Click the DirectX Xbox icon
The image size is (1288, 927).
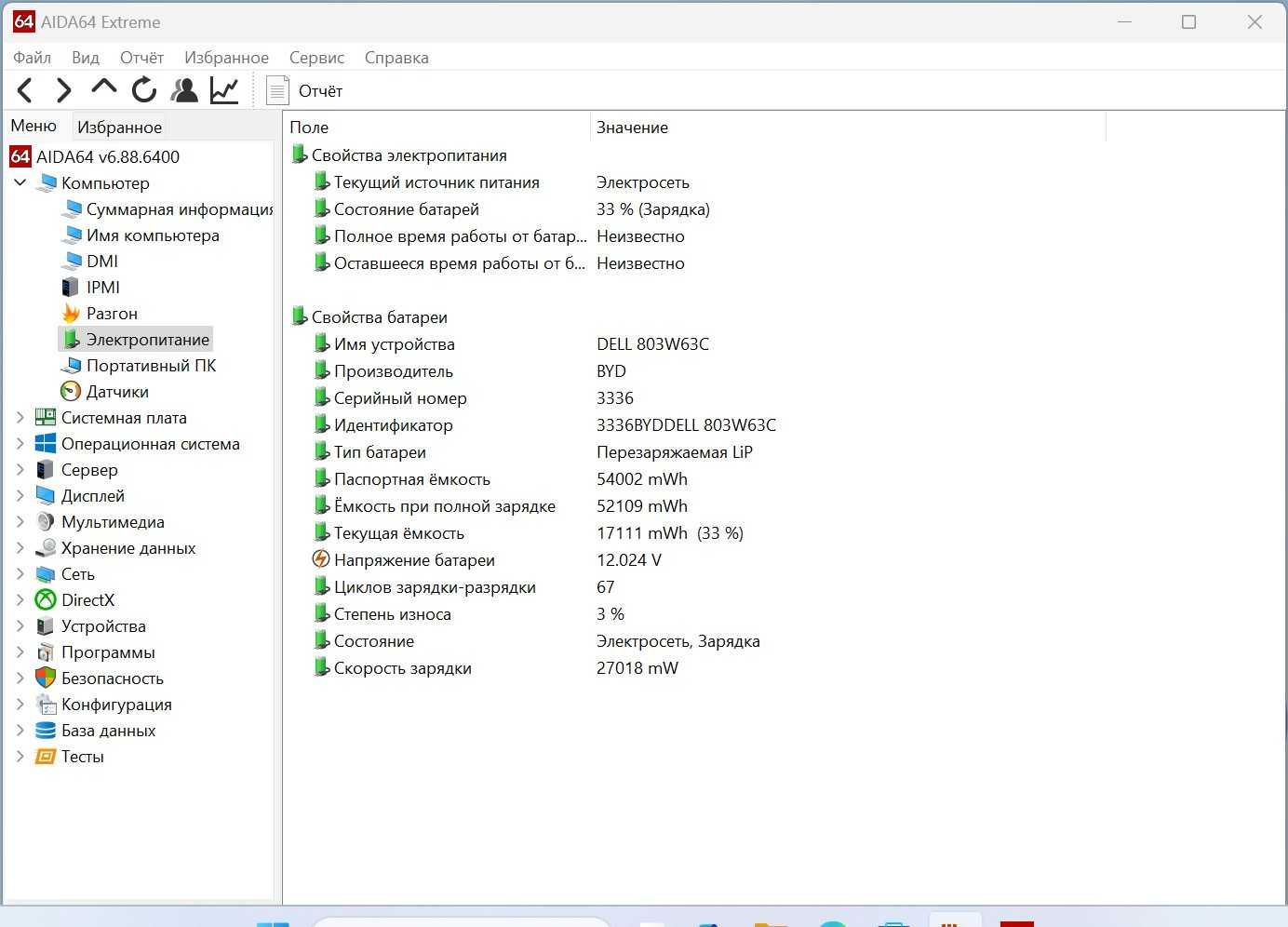46,600
